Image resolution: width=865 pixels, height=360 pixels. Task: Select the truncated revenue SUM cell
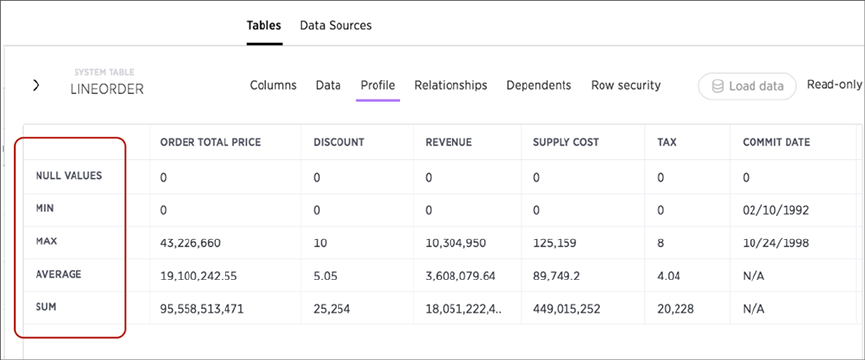[464, 309]
